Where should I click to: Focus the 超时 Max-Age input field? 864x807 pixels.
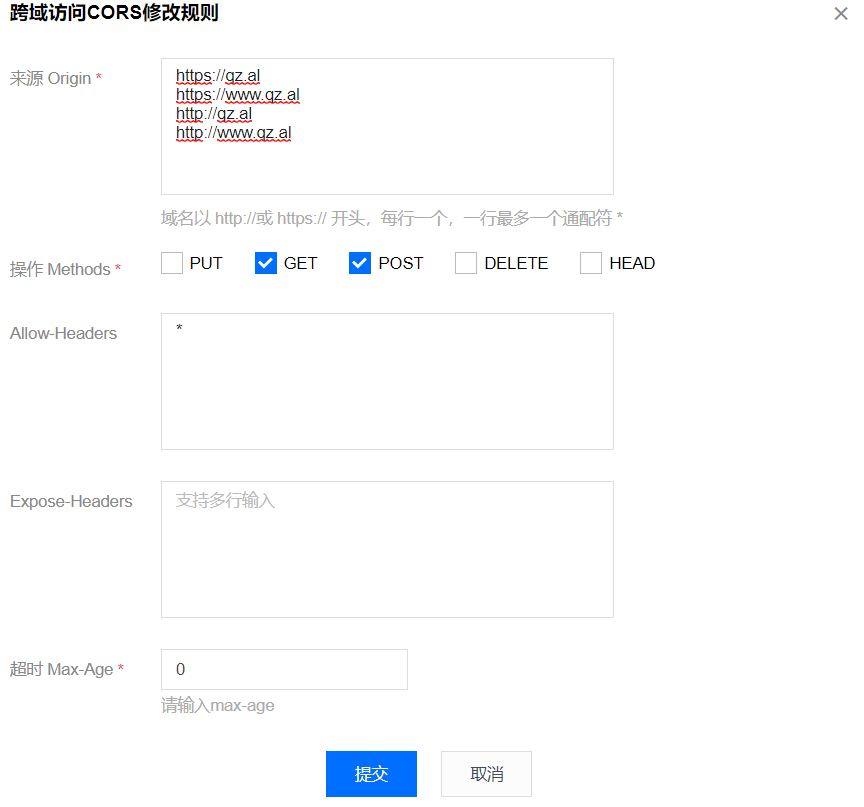284,669
